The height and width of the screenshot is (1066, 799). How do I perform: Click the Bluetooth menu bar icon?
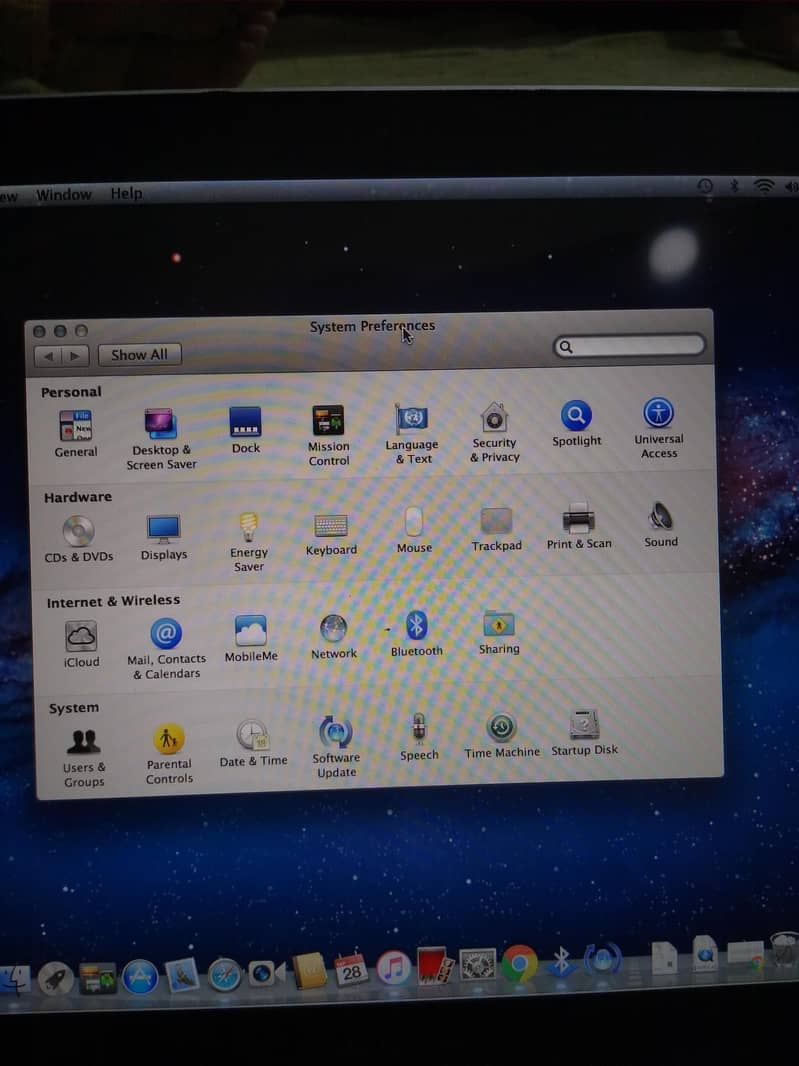(734, 184)
